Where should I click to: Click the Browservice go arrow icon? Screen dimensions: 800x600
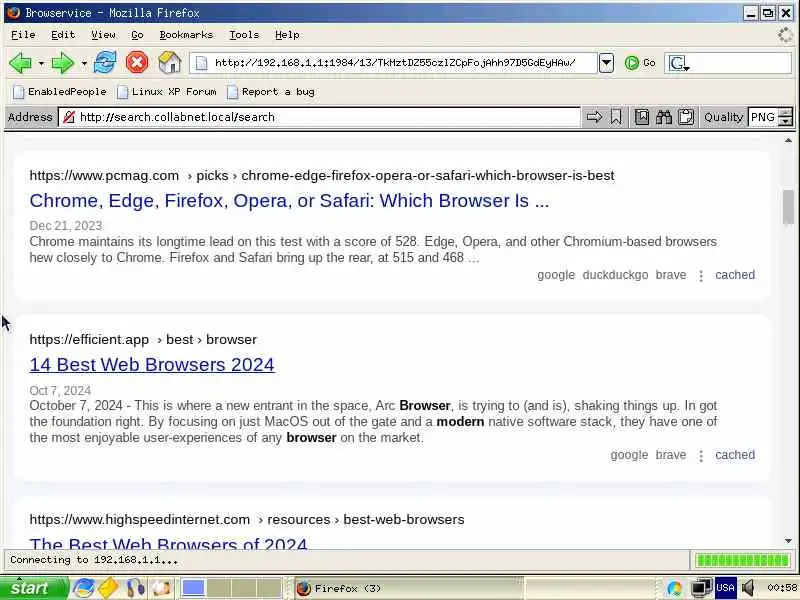pos(594,117)
